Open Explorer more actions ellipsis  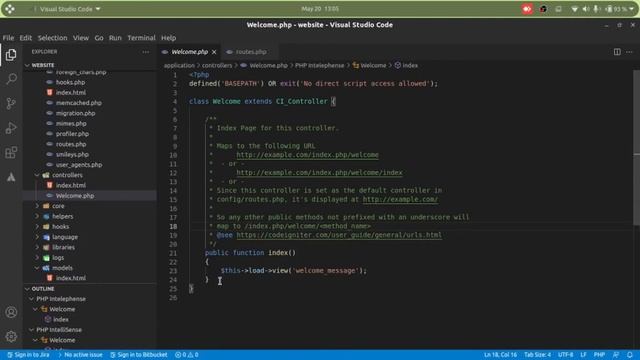pyautogui.click(x=146, y=52)
